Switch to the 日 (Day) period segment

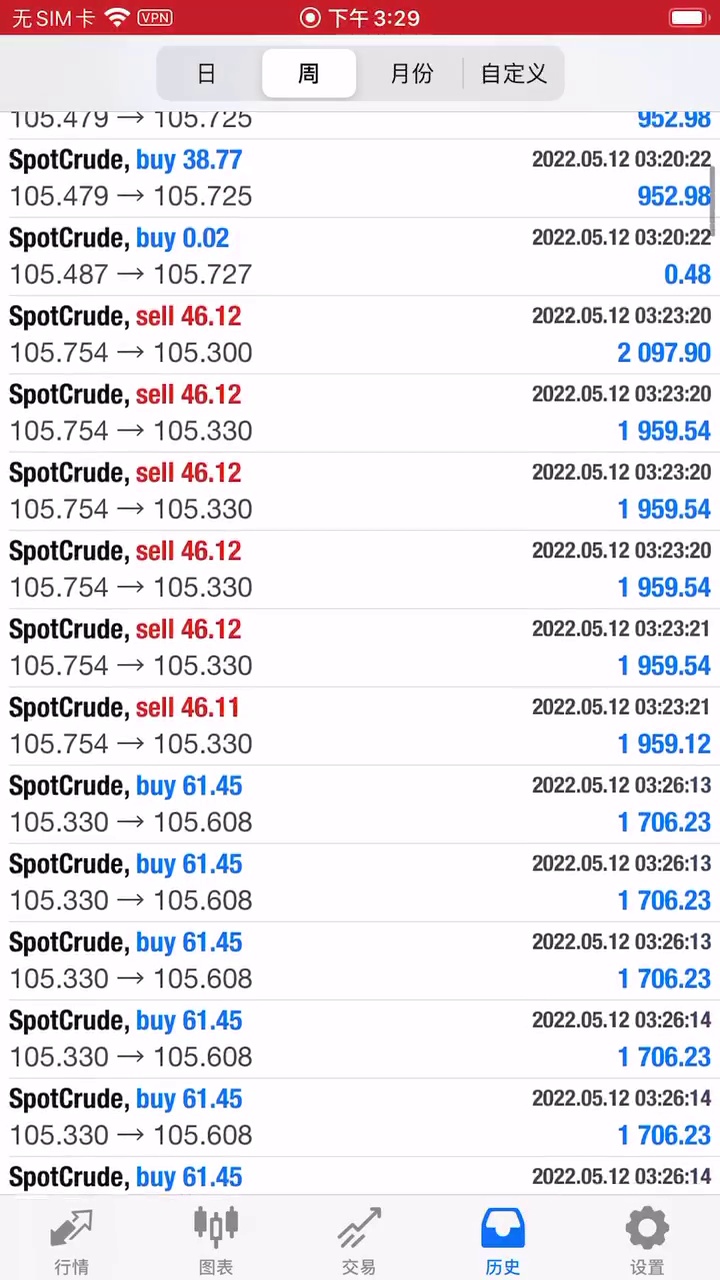tap(207, 73)
